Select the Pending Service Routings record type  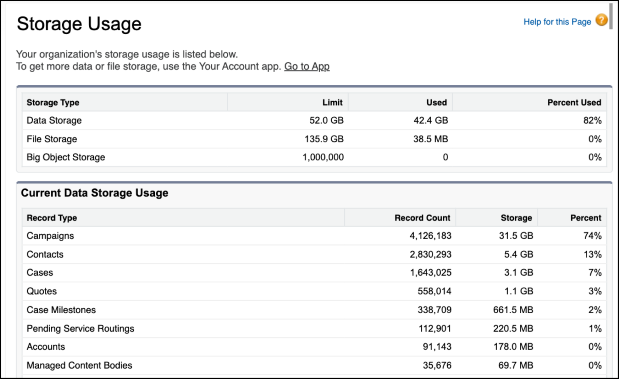[x=80, y=328]
